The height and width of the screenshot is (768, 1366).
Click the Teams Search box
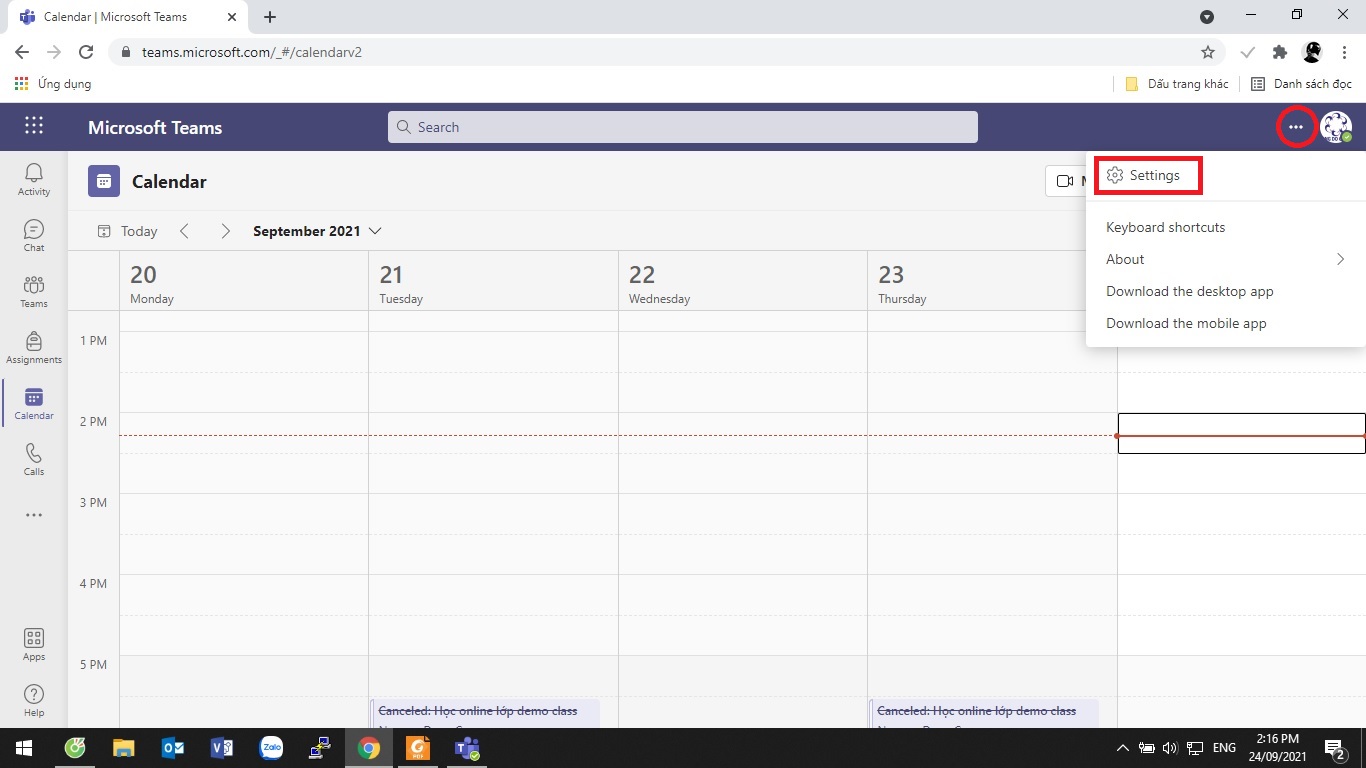click(682, 127)
